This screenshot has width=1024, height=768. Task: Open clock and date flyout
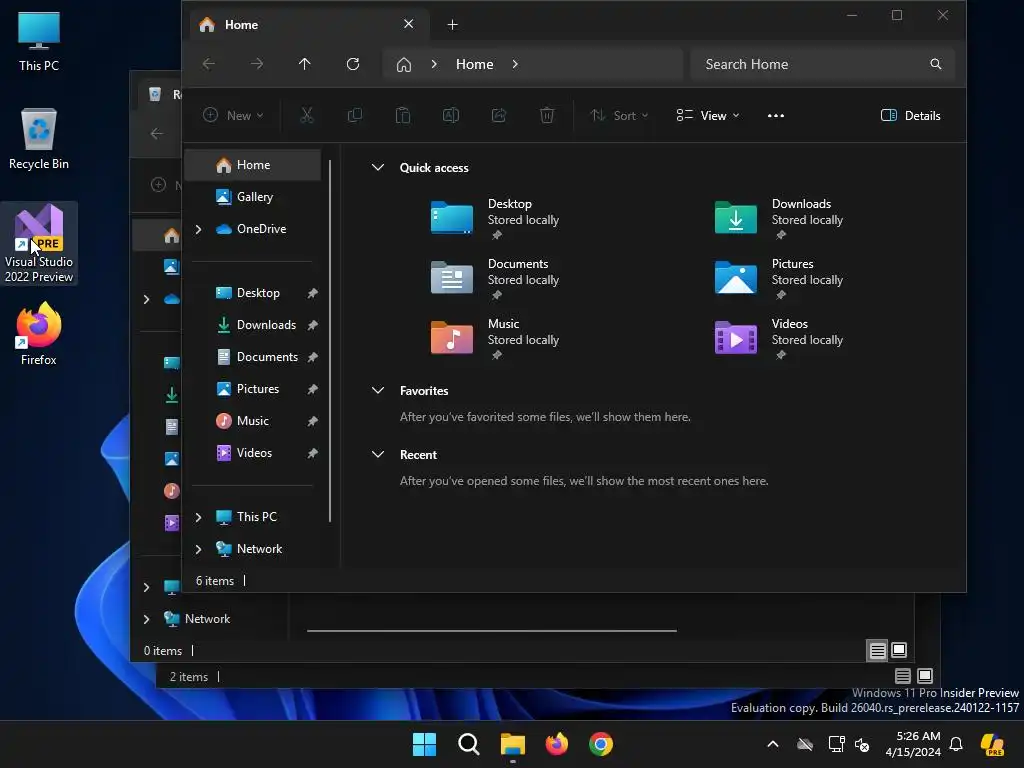[913, 744]
